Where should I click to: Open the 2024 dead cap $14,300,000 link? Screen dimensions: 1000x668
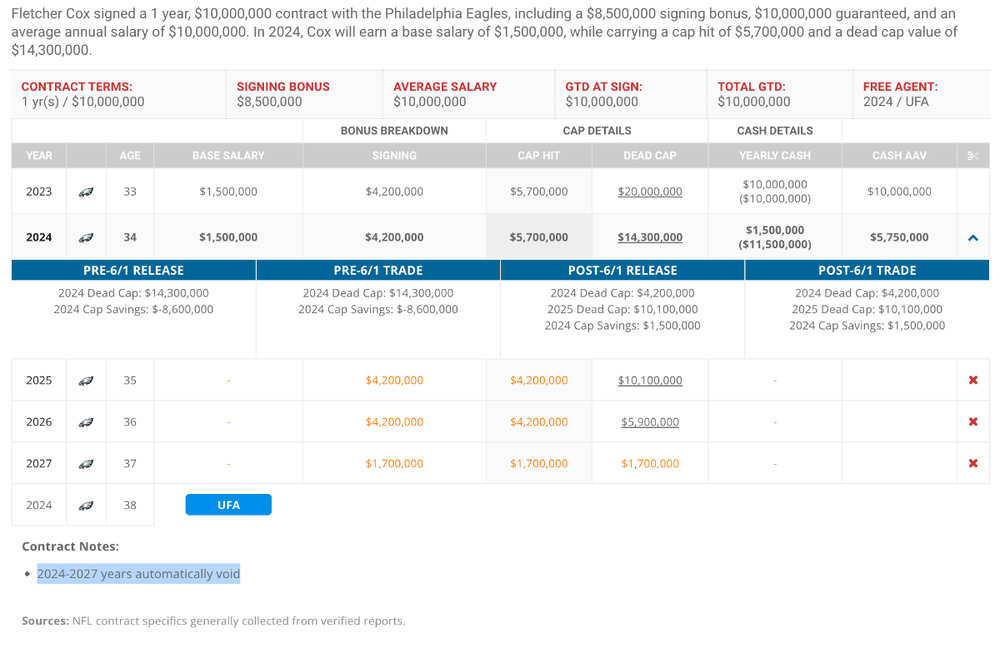[650, 238]
